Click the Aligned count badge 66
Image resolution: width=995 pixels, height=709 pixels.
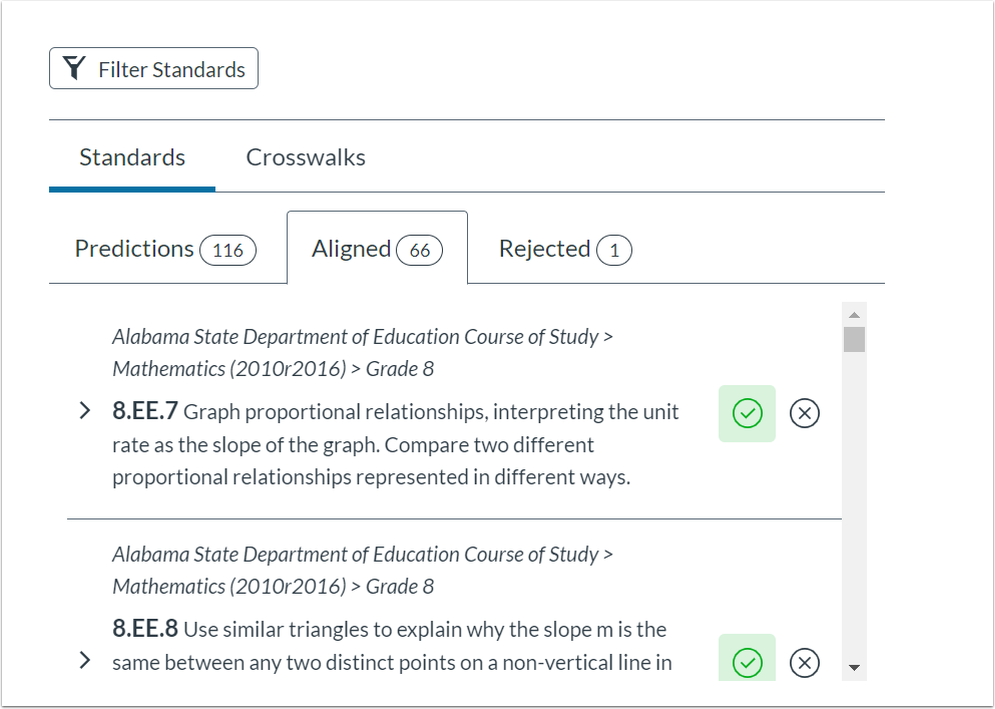tap(419, 250)
